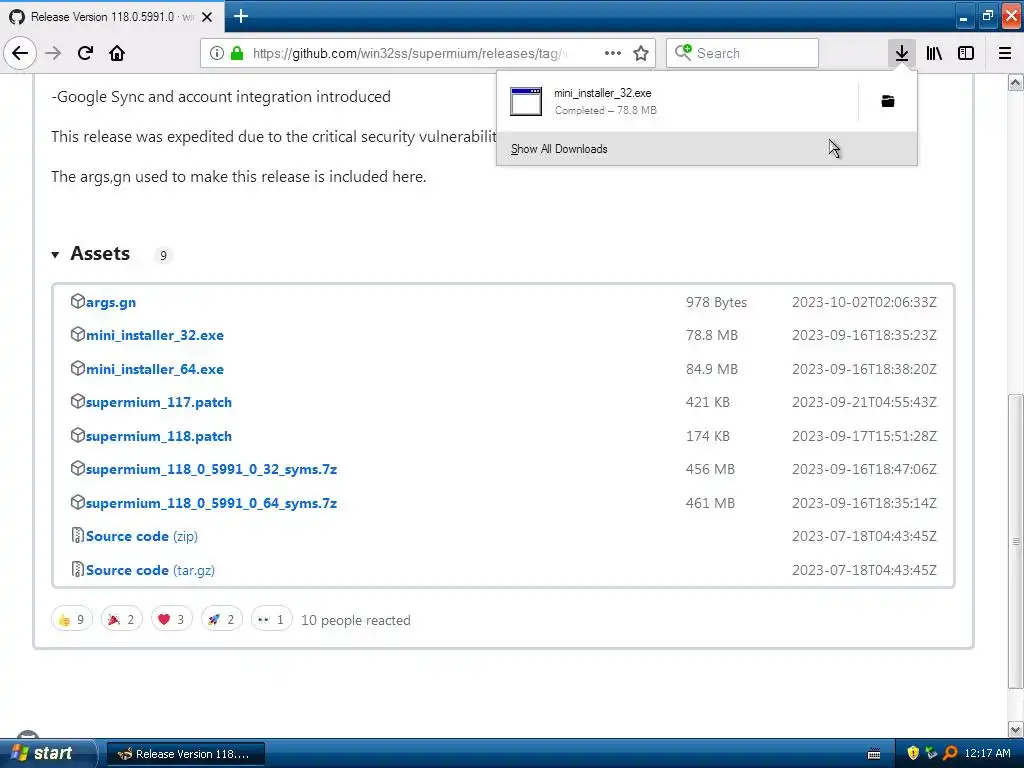The image size is (1024, 768).
Task: Download mini_installer_32.exe from assets list
Action: (155, 335)
